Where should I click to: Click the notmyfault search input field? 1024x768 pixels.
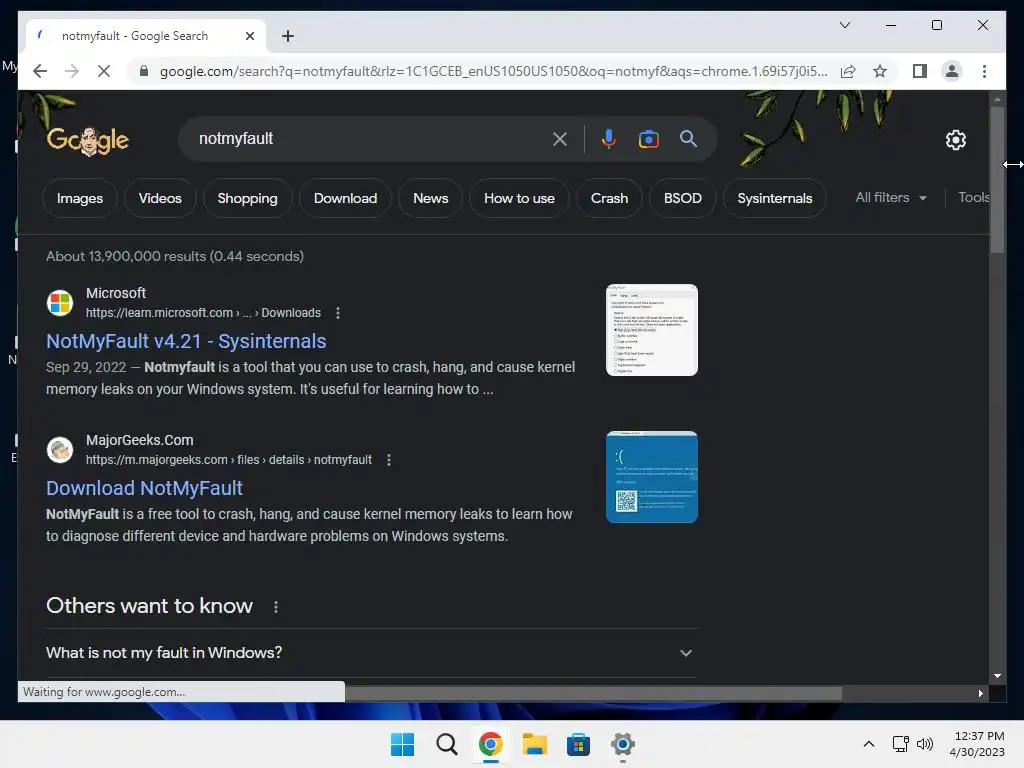click(369, 139)
